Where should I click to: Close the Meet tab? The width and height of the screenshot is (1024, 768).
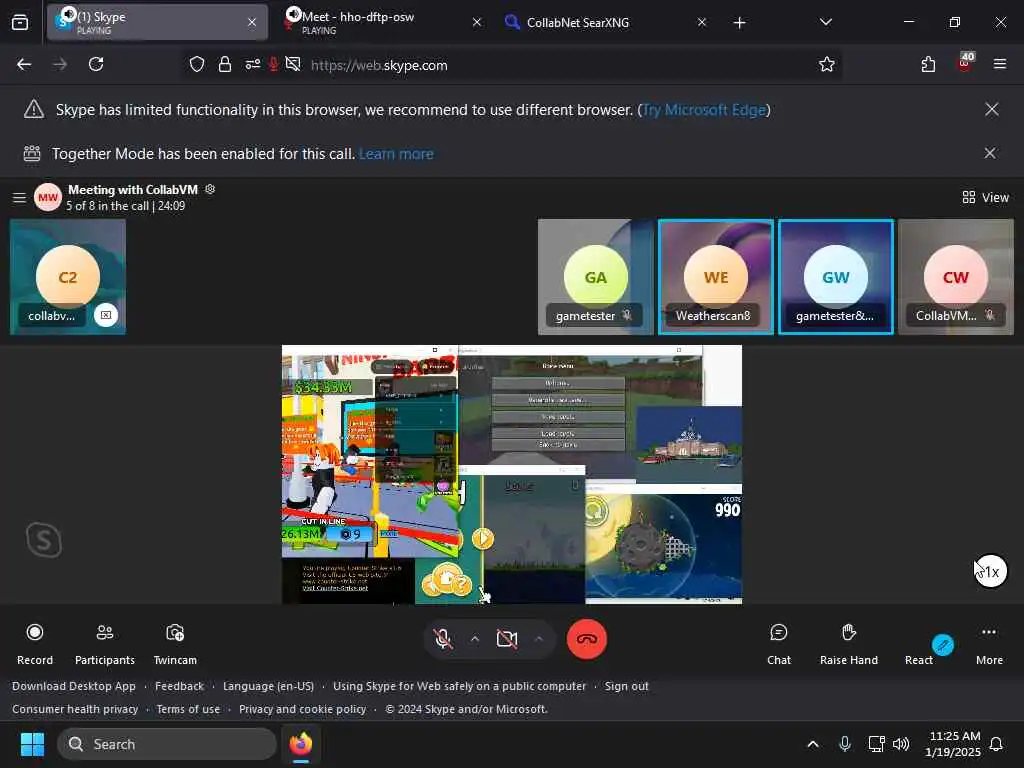(477, 22)
